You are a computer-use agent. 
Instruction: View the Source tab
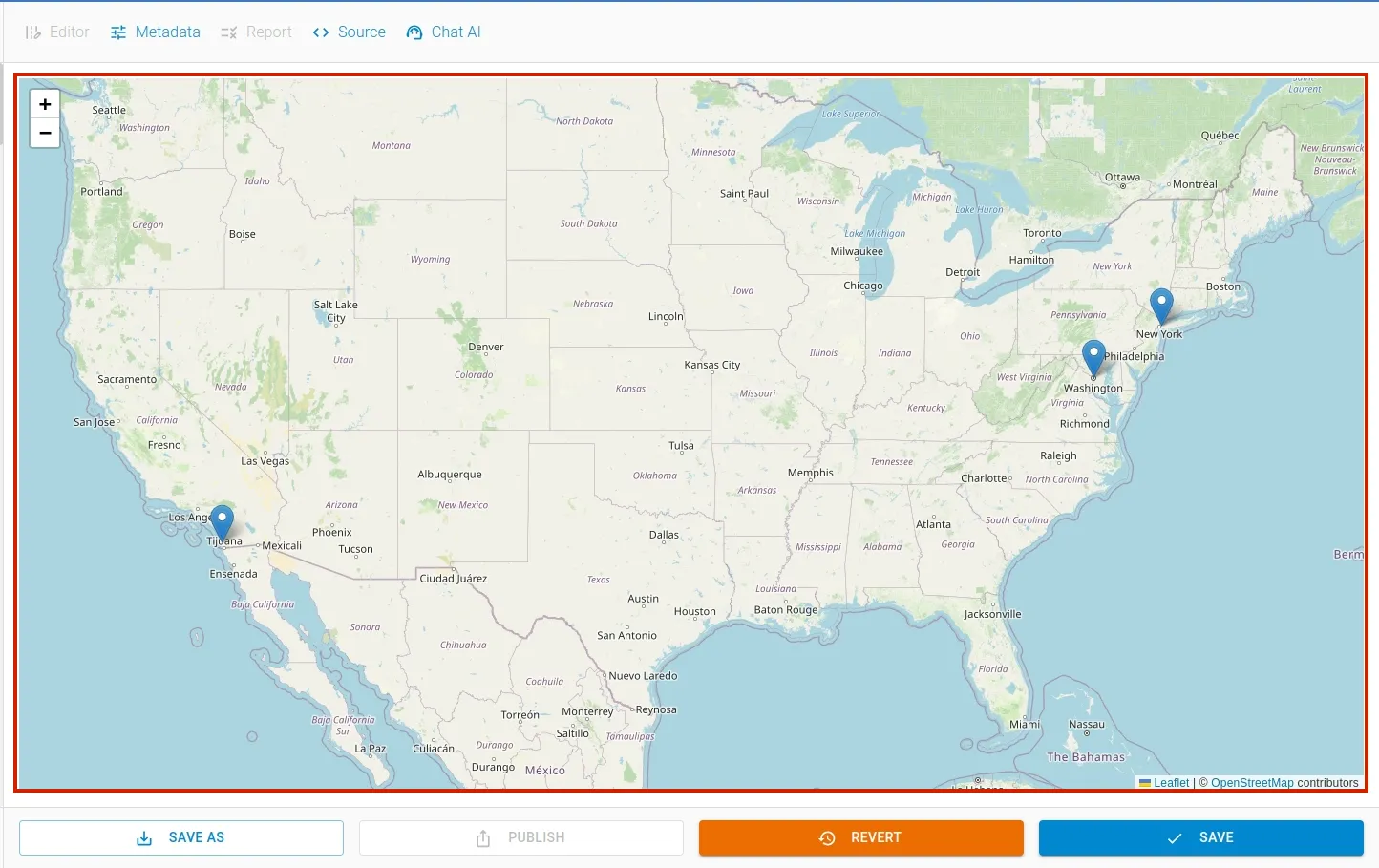coord(350,32)
